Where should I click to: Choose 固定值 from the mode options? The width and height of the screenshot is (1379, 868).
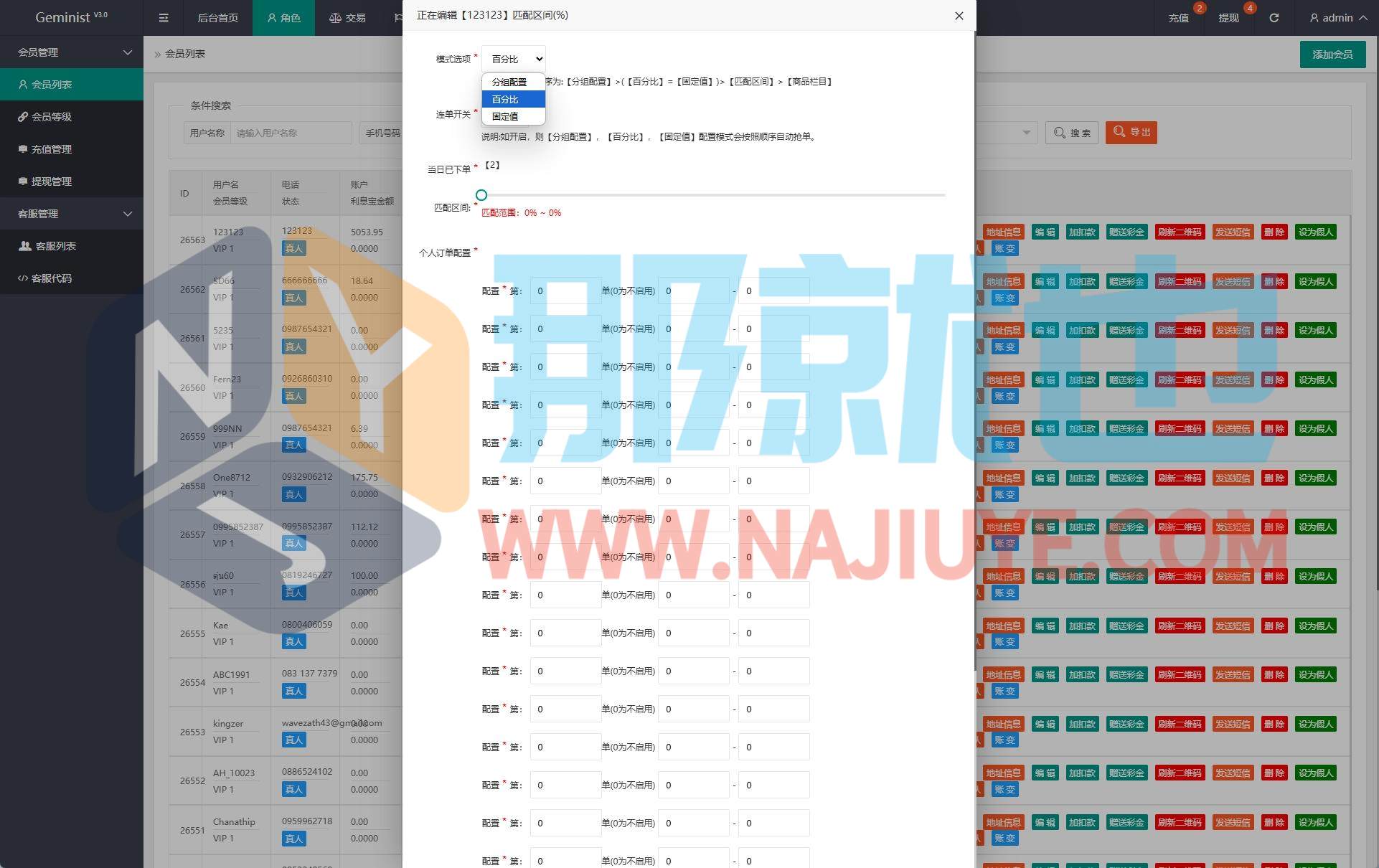pyautogui.click(x=505, y=116)
